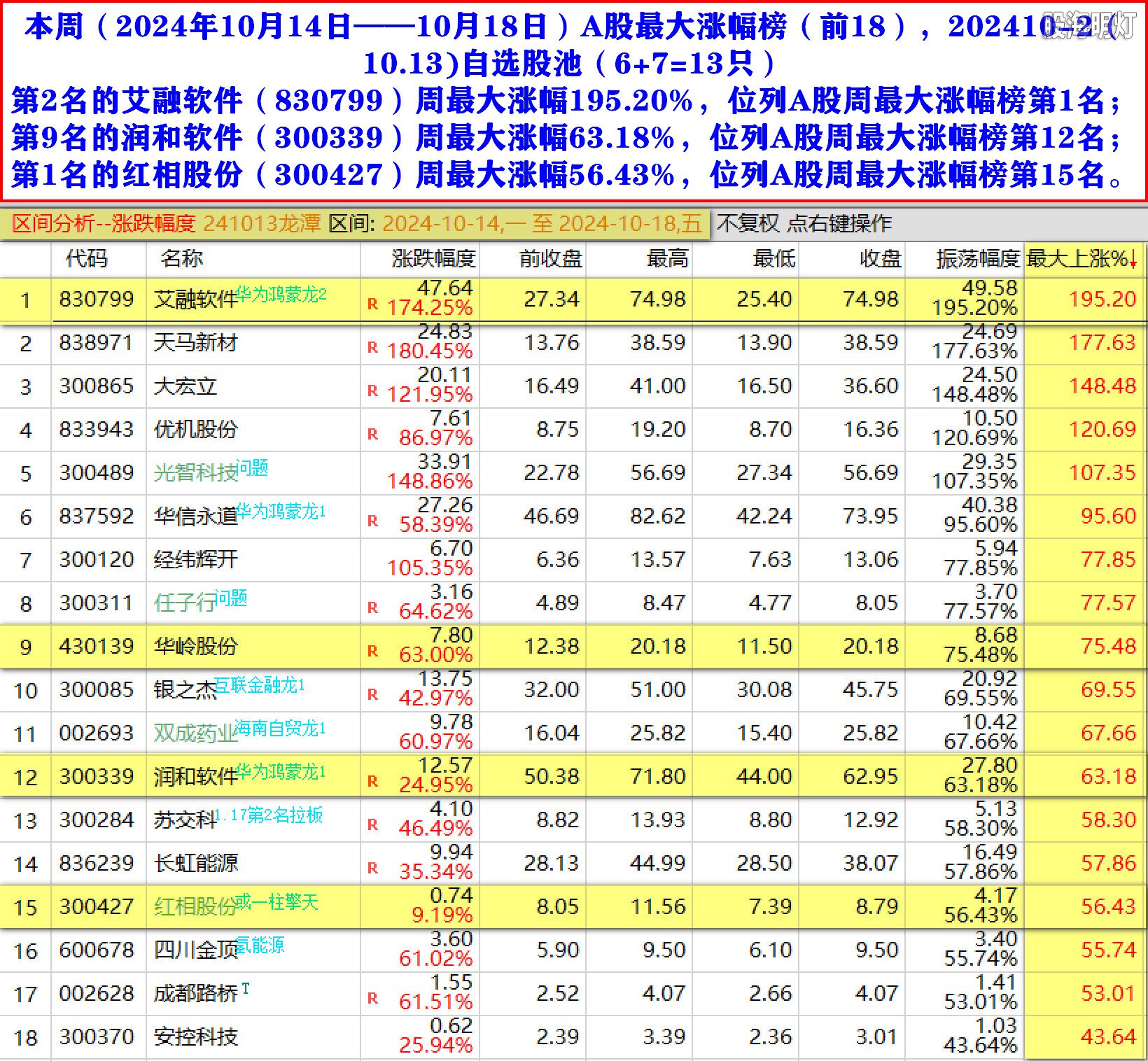Screen dimensions: 1148x1061
Task: Click the 互联金融龙1 tag
Action: pyautogui.click(x=260, y=685)
